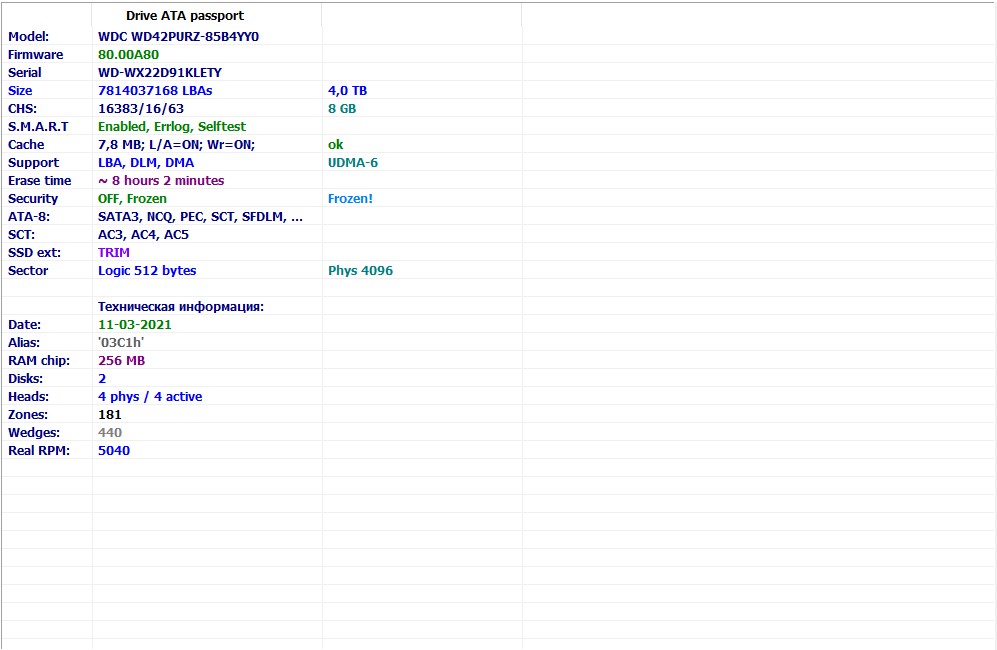Click the '8 GB' CHS capacity value
The height and width of the screenshot is (650, 997).
[342, 109]
